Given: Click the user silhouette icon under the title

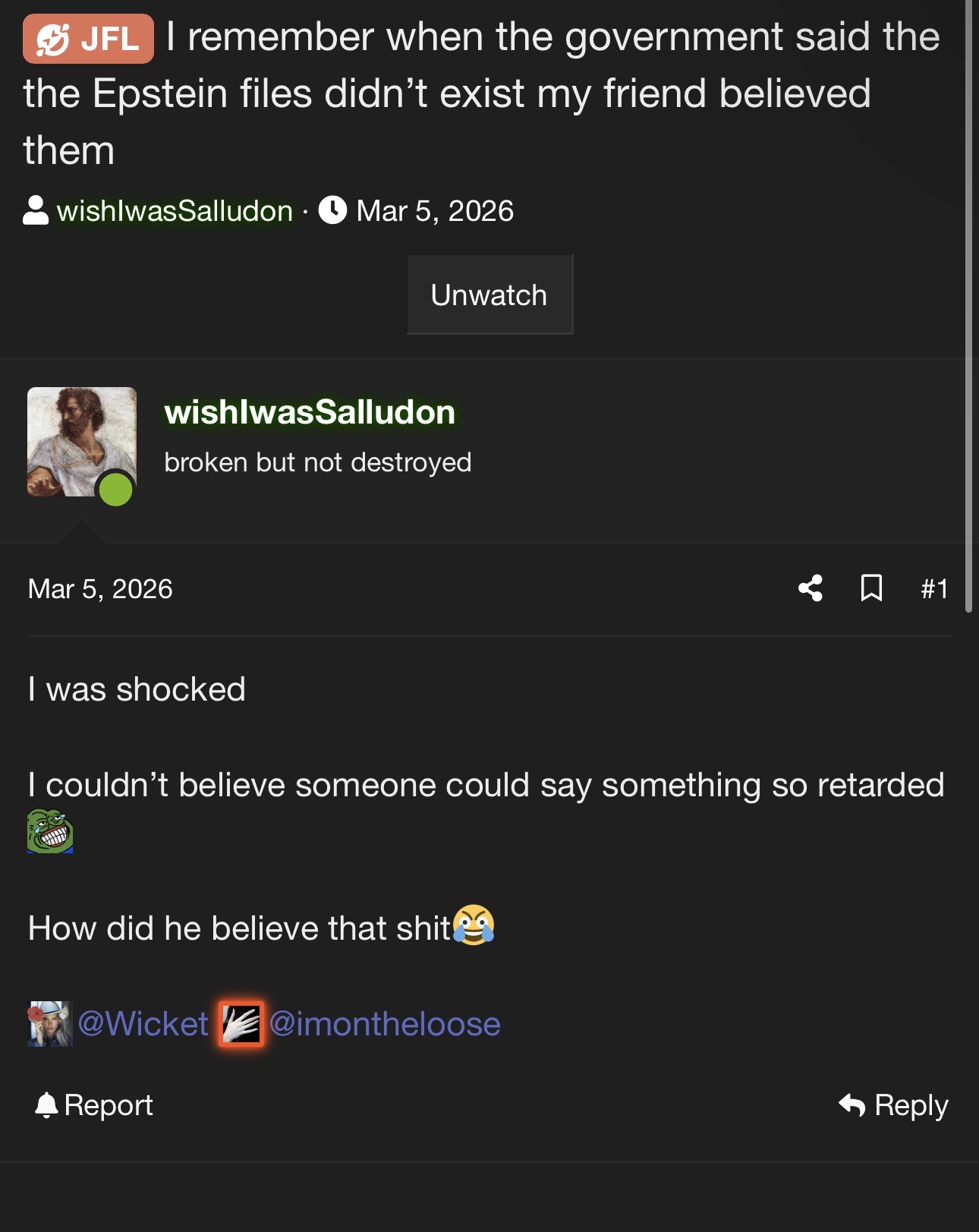Looking at the screenshot, I should click(36, 211).
